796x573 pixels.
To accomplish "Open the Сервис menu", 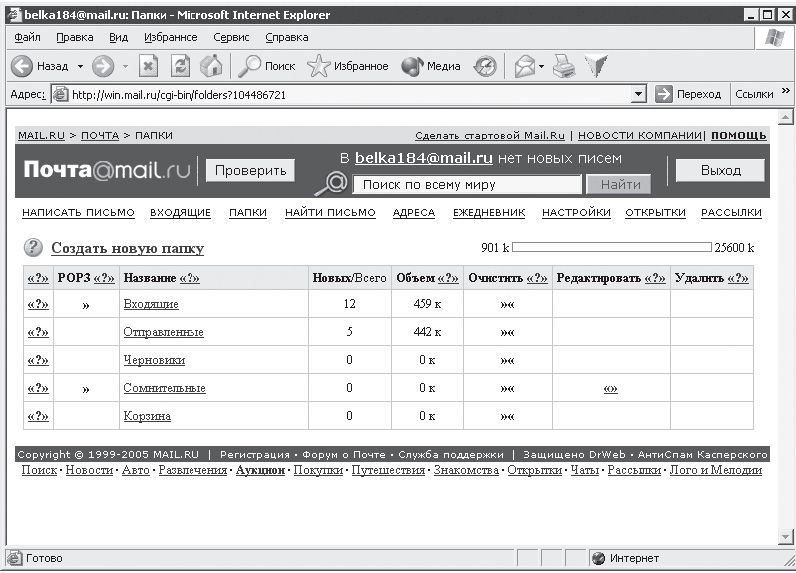I will click(x=231, y=37).
